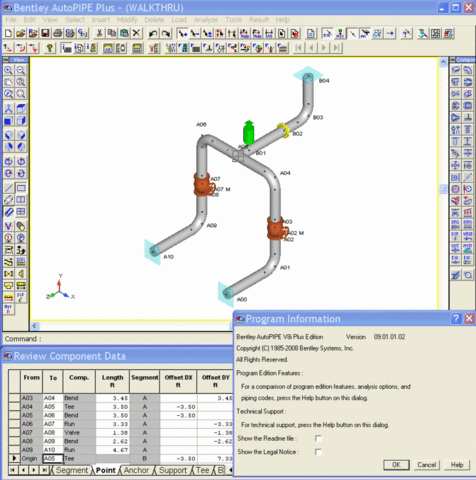Enable Show the Legal Notice checkbox
Viewport: 476px width, 480px height.
point(318,452)
